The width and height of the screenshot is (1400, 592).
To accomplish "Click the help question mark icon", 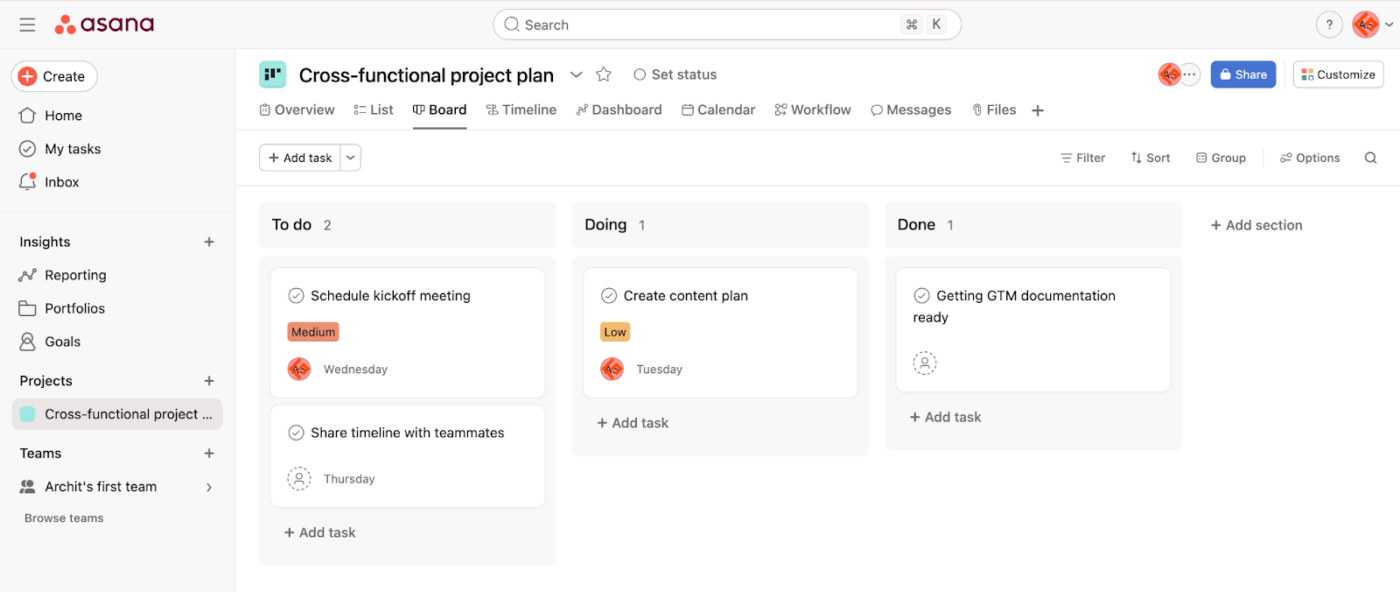I will pyautogui.click(x=1329, y=24).
